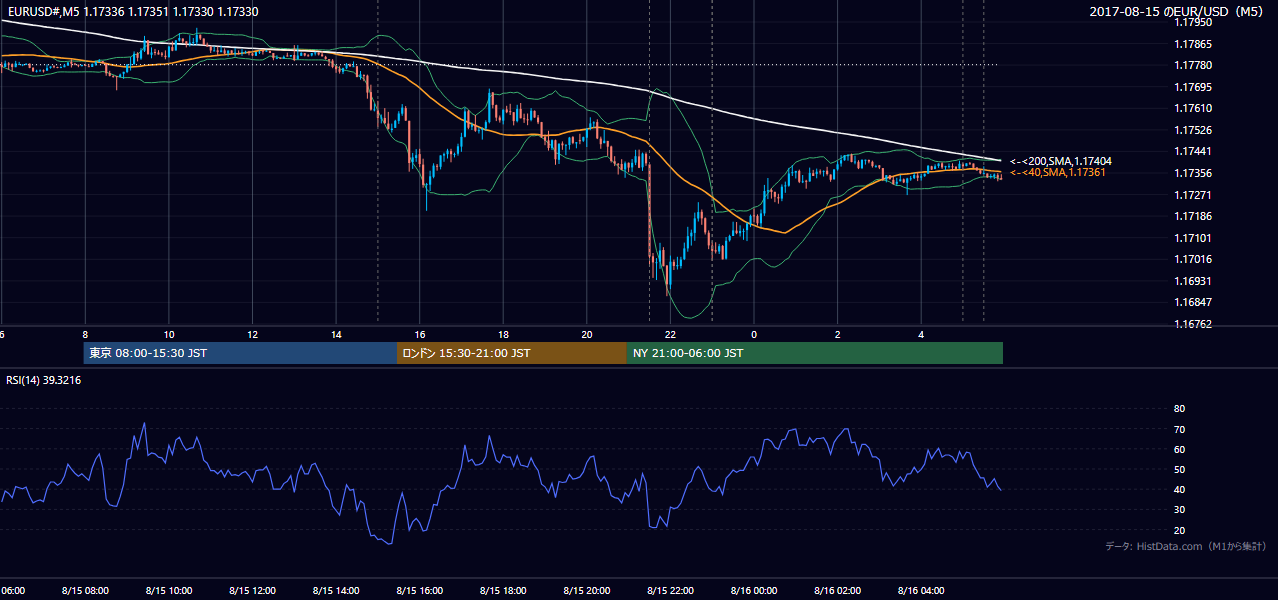Image resolution: width=1278 pixels, height=600 pixels.
Task: Click hour tick 16 on price chart axis
Action: (x=420, y=335)
